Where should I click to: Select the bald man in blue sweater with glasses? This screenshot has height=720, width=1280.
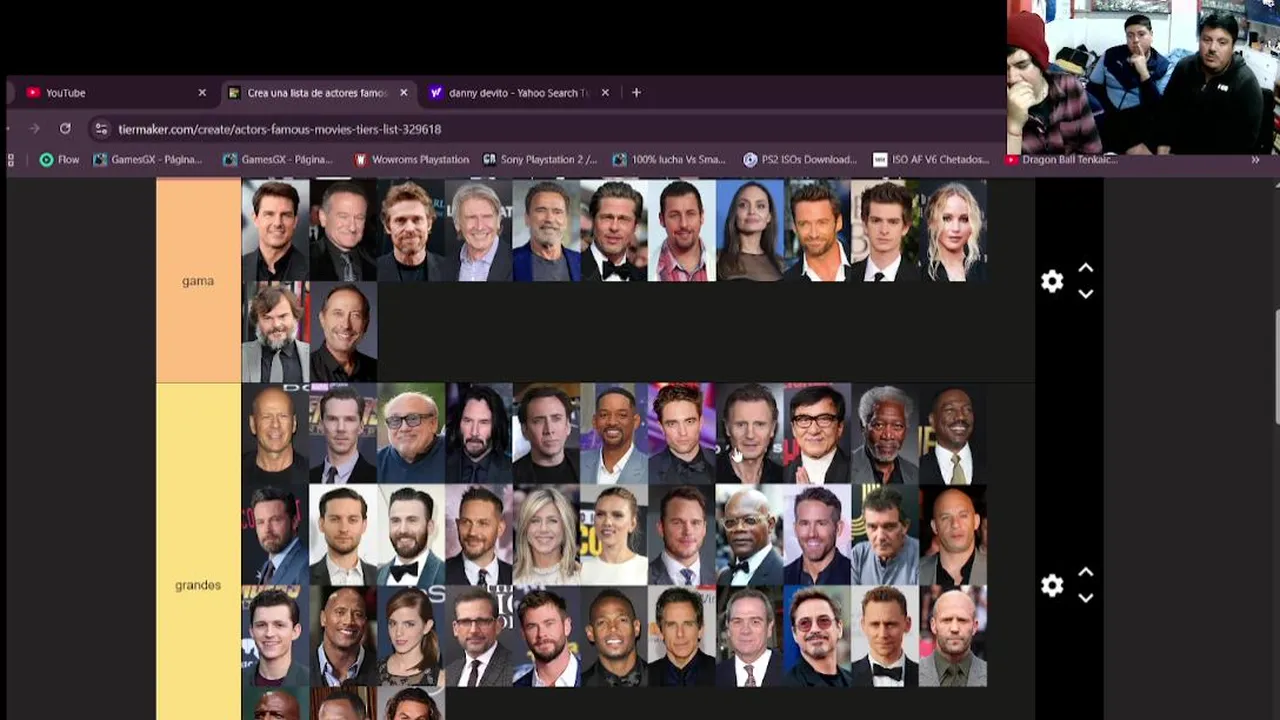tap(411, 434)
